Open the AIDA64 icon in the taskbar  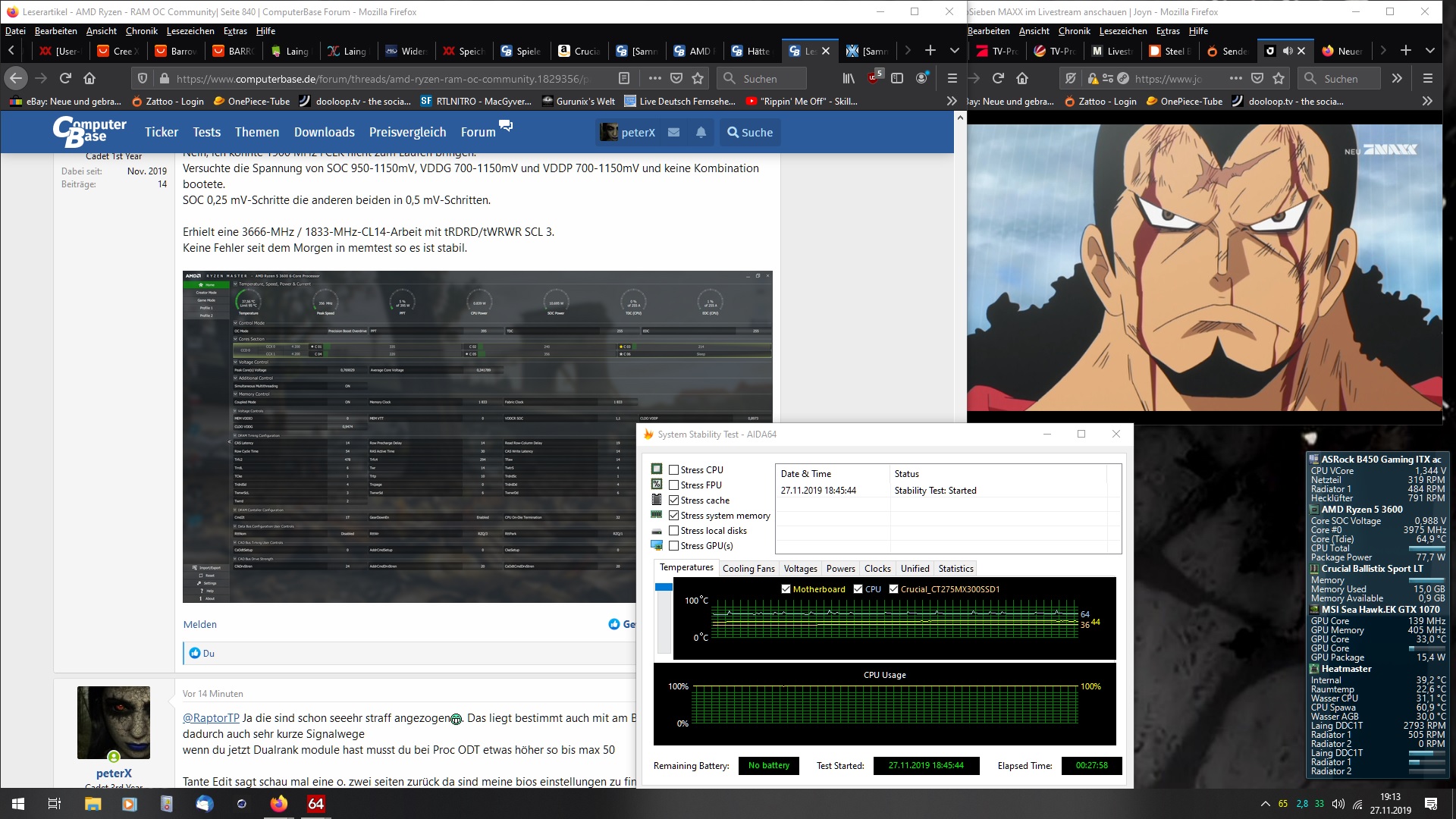(x=315, y=804)
